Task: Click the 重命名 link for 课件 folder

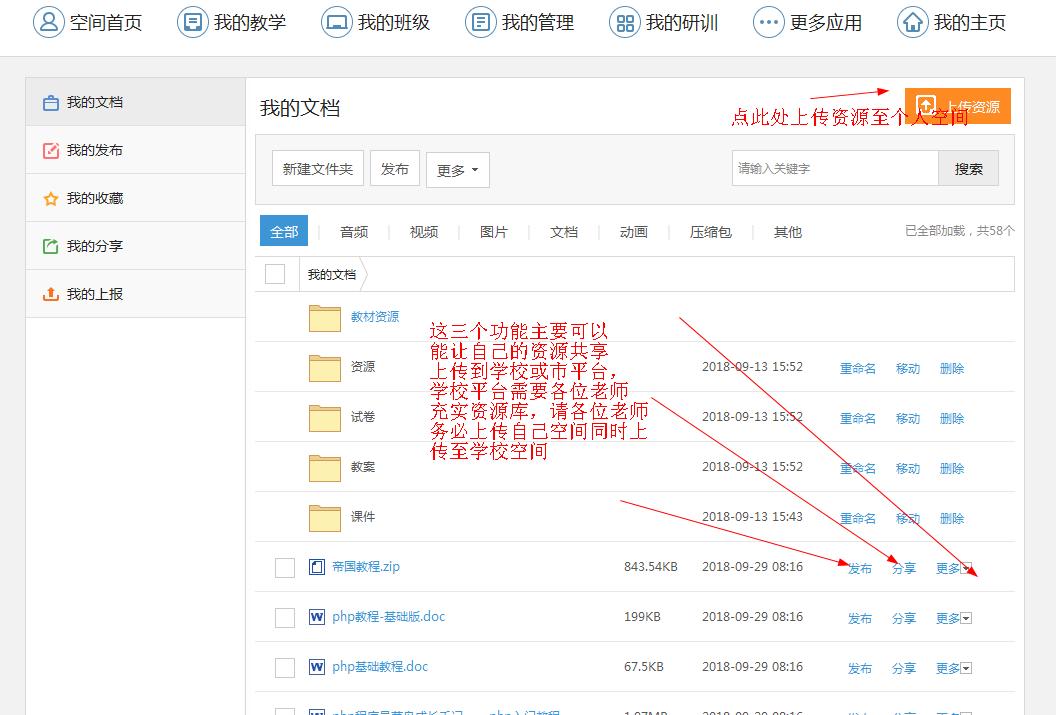Action: tap(858, 518)
